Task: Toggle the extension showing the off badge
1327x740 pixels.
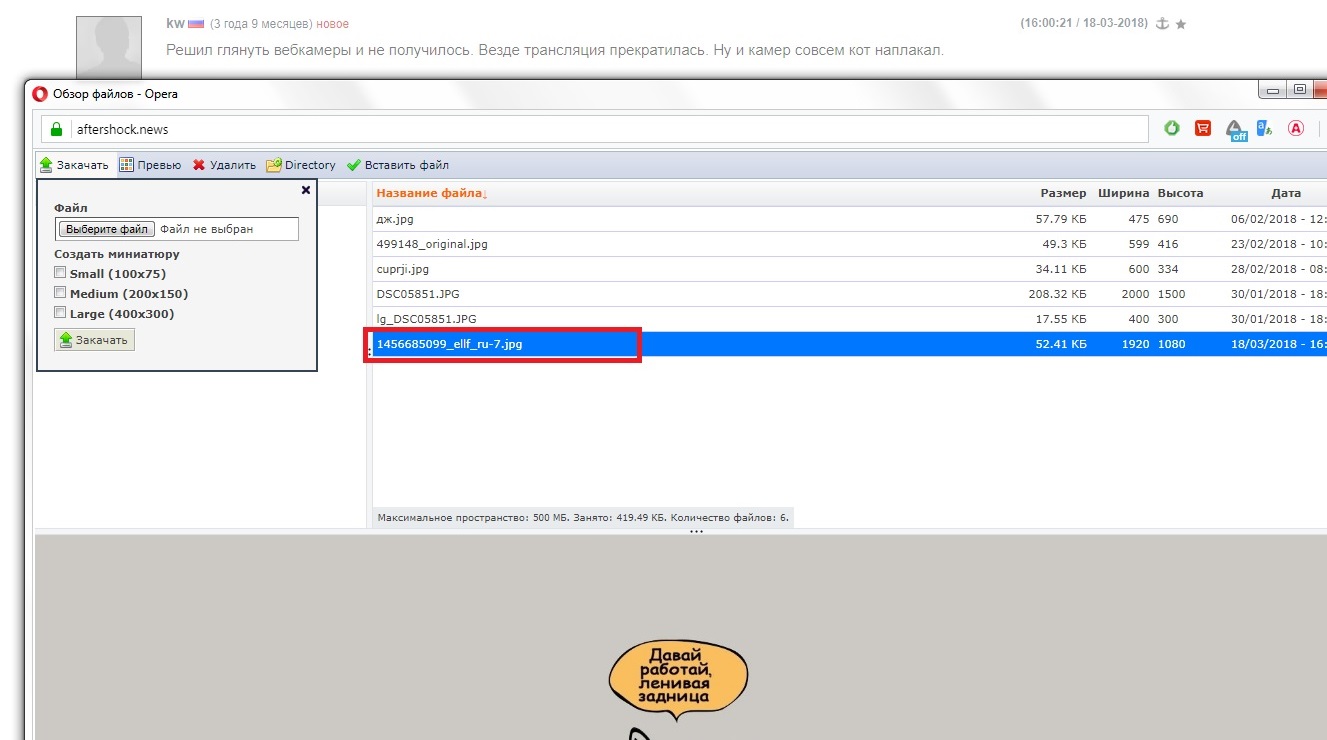Action: (x=1236, y=130)
